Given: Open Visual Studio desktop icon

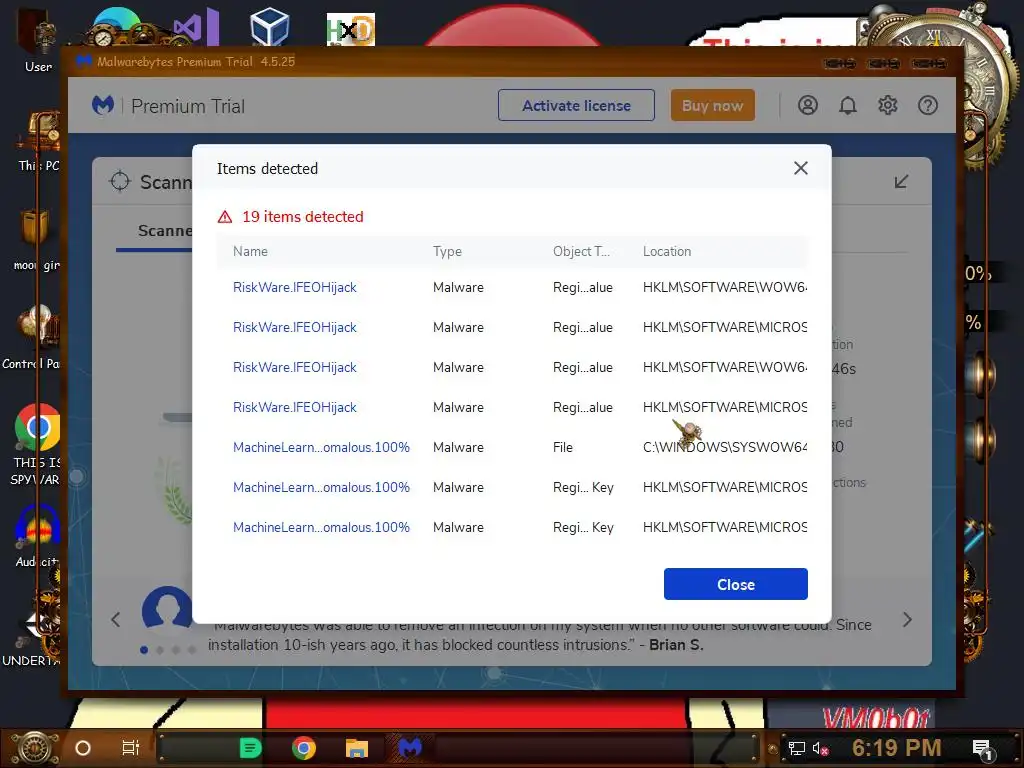Looking at the screenshot, I should [196, 27].
